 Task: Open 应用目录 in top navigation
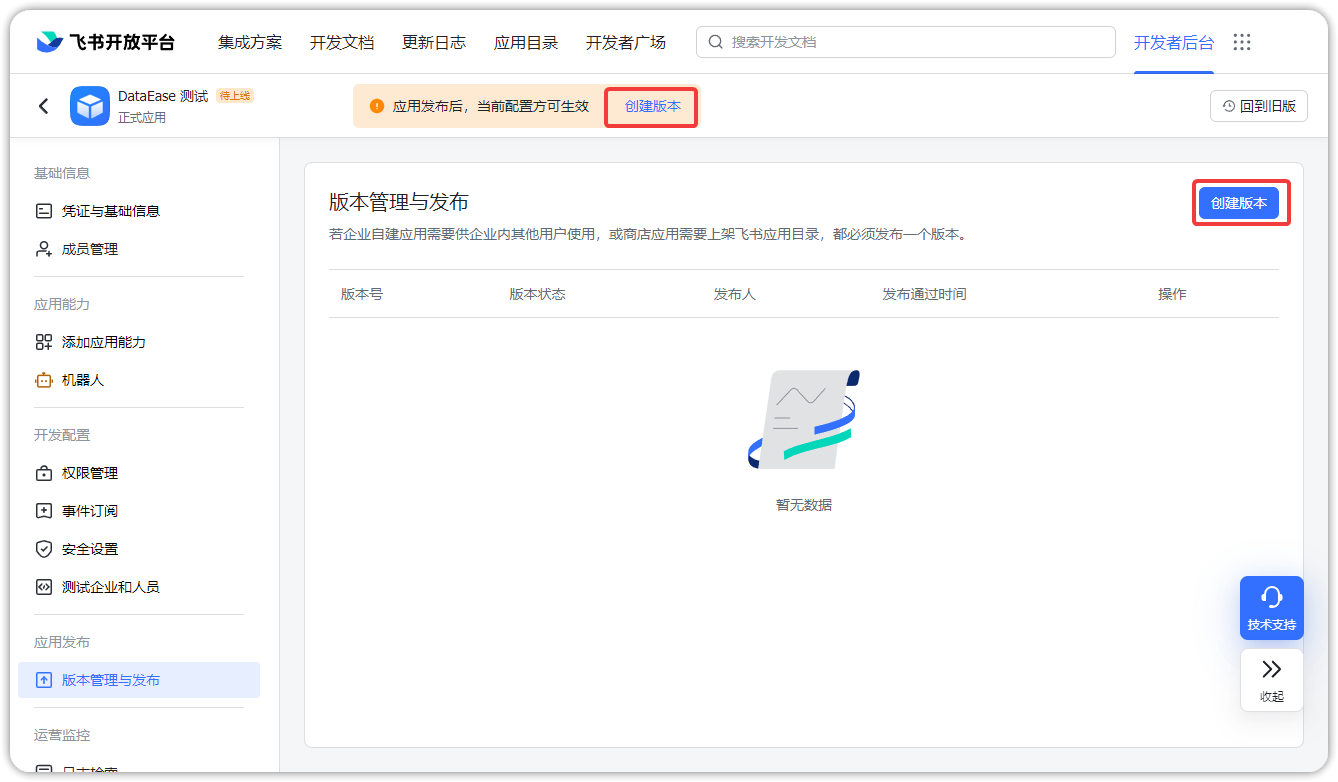tap(526, 42)
